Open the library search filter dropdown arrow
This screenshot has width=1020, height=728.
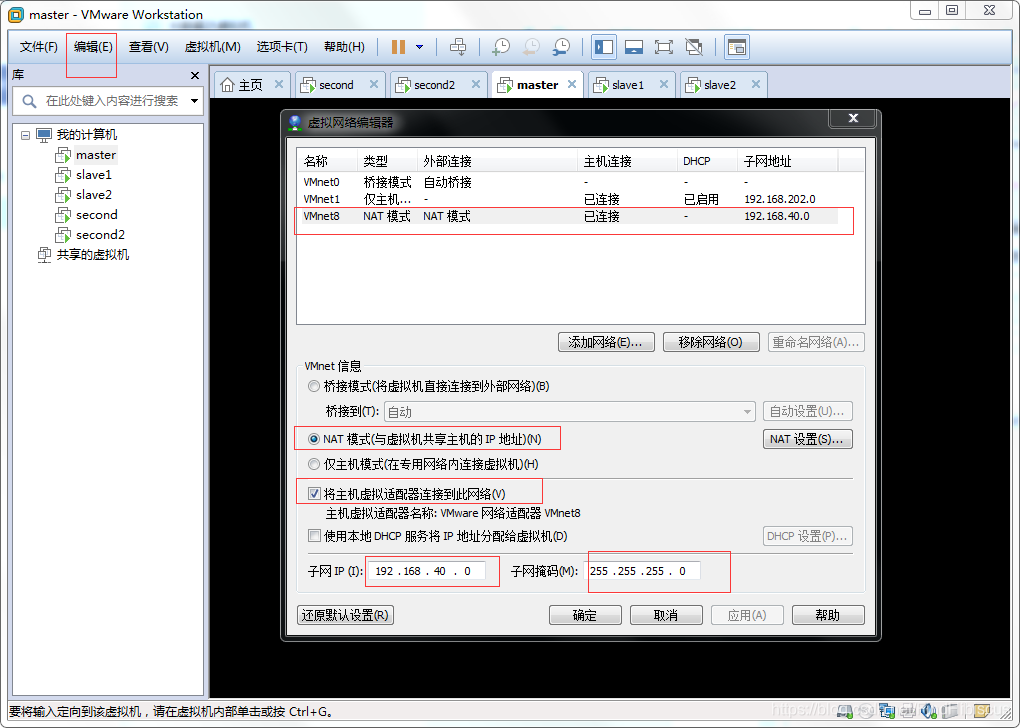[195, 101]
